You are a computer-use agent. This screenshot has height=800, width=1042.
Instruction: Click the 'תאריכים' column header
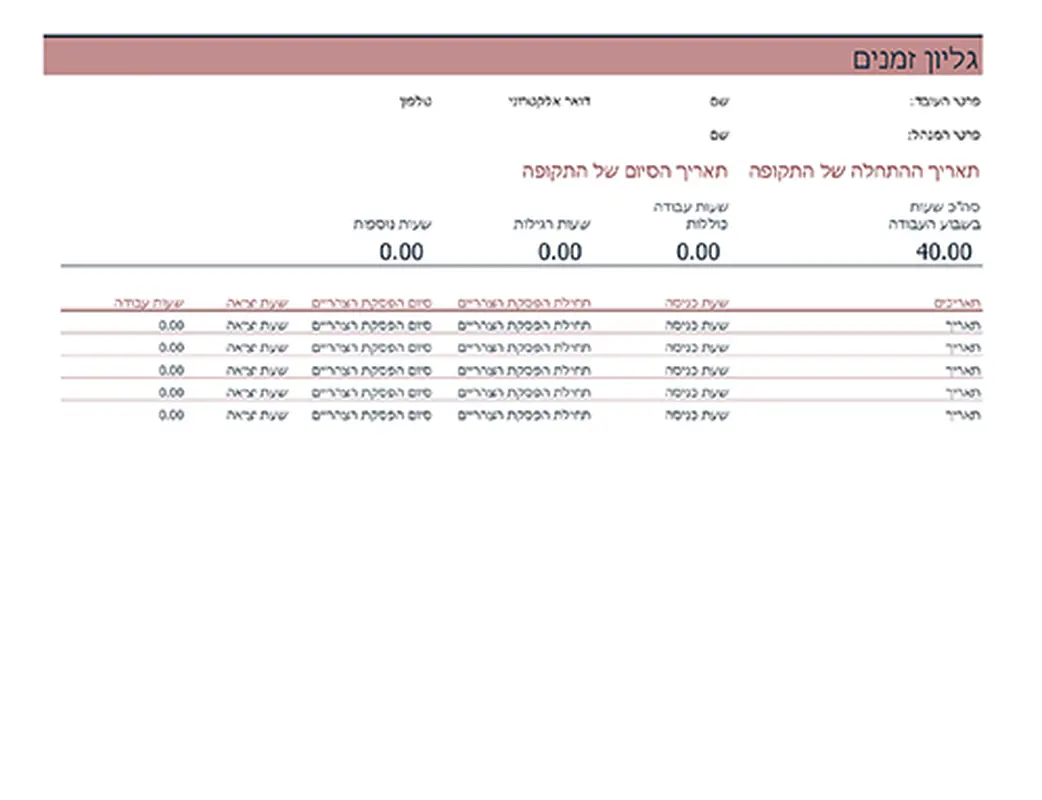tap(958, 303)
